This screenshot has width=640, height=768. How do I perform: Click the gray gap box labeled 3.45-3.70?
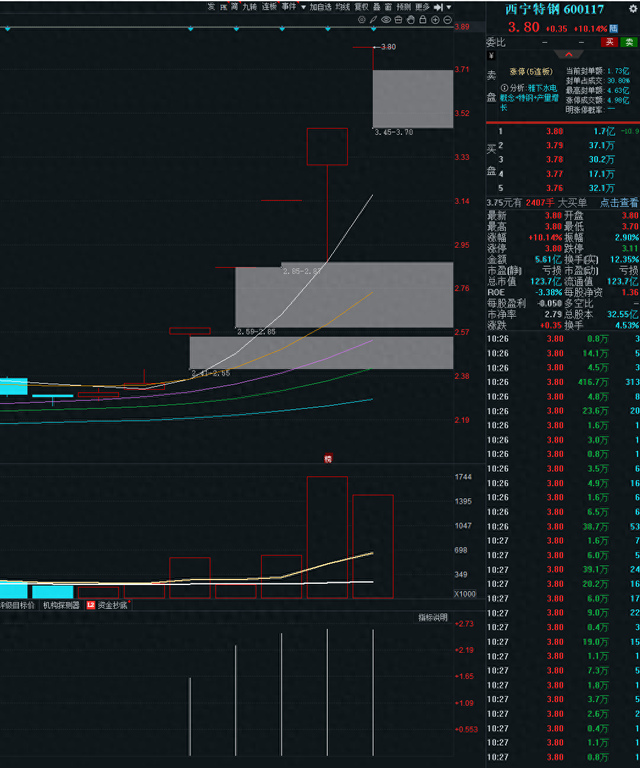pos(413,99)
